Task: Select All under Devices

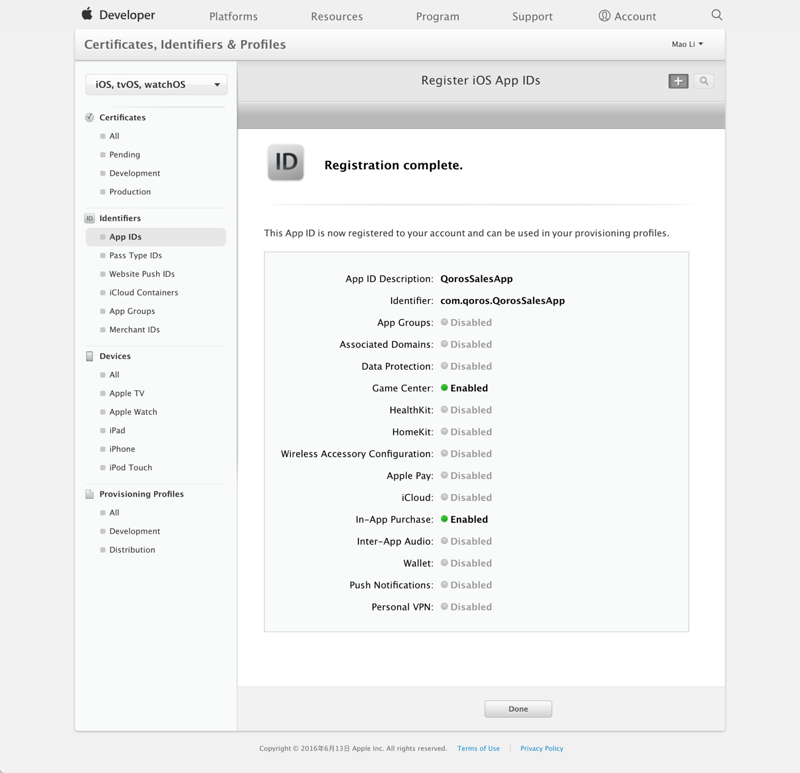Action: (x=114, y=375)
